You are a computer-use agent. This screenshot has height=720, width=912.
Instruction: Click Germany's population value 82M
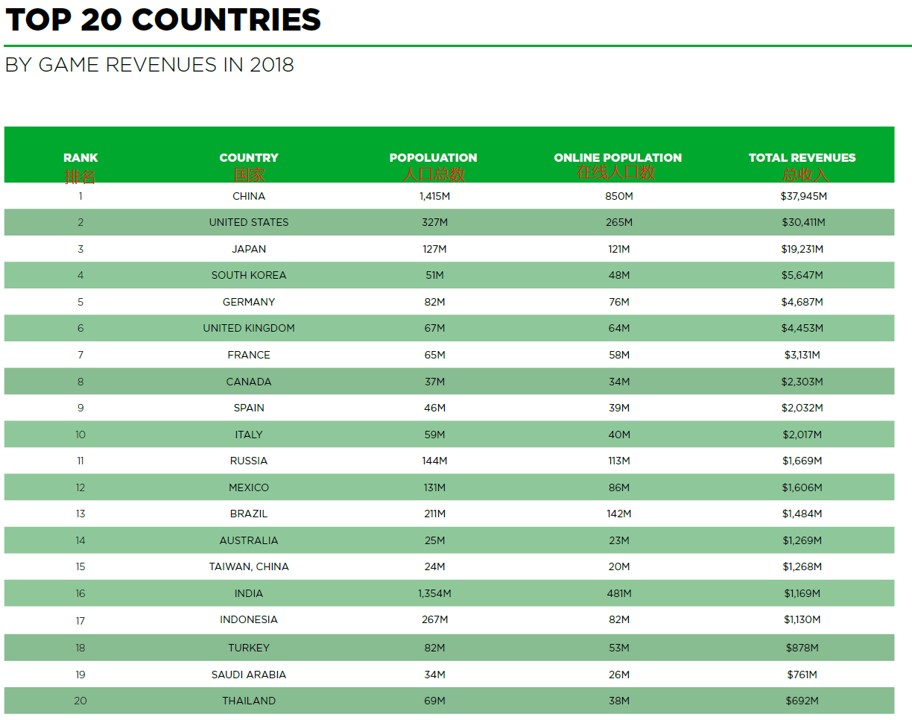pos(434,302)
